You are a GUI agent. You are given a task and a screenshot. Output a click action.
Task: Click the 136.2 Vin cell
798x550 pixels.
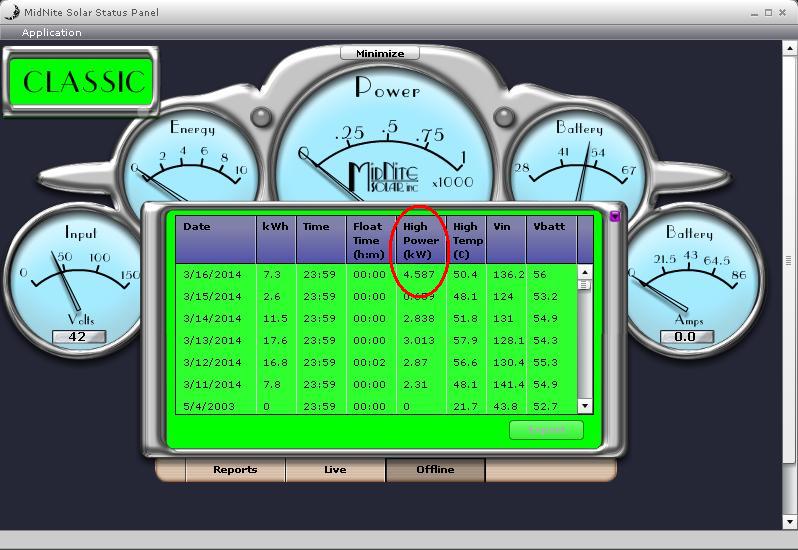(x=508, y=275)
